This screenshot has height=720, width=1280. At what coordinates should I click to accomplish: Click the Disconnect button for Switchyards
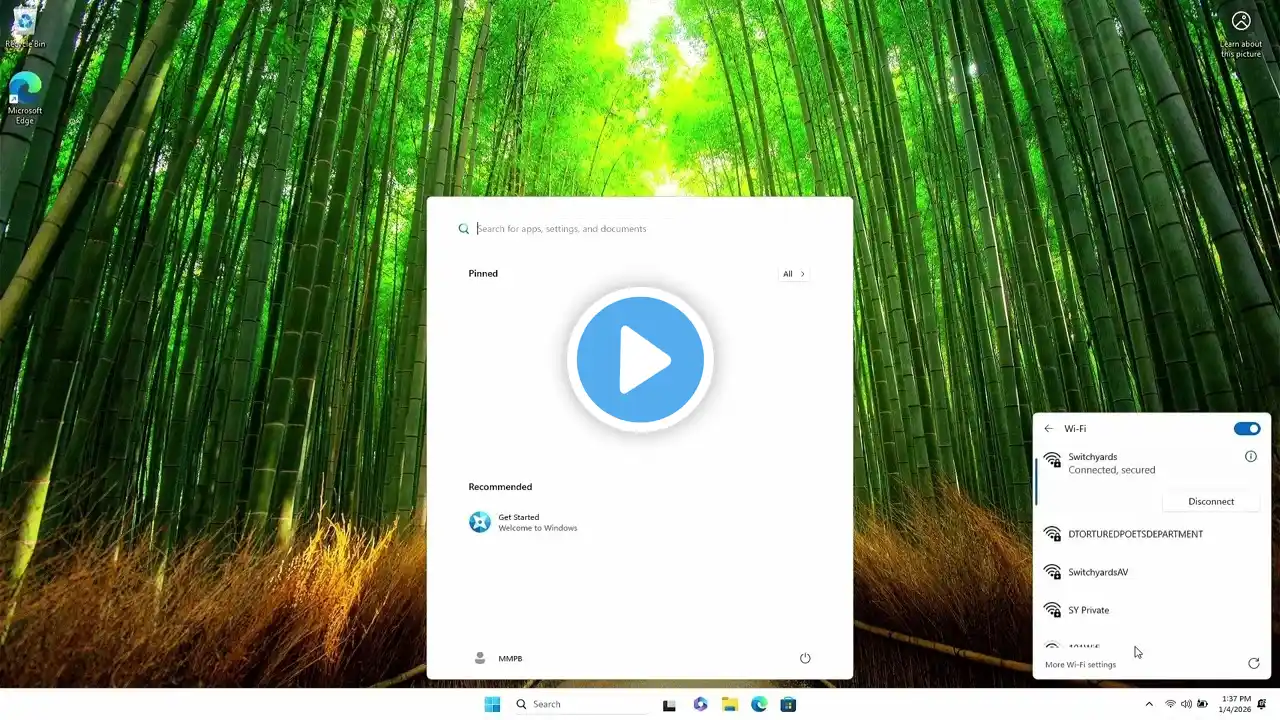point(1210,501)
